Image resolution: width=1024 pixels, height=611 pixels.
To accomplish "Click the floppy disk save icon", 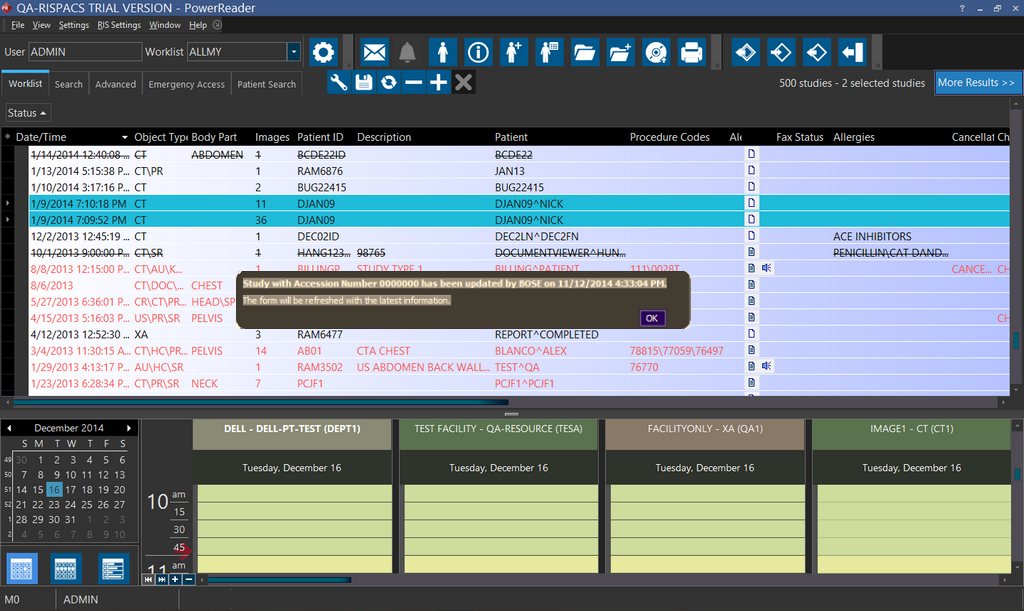I will [x=364, y=83].
